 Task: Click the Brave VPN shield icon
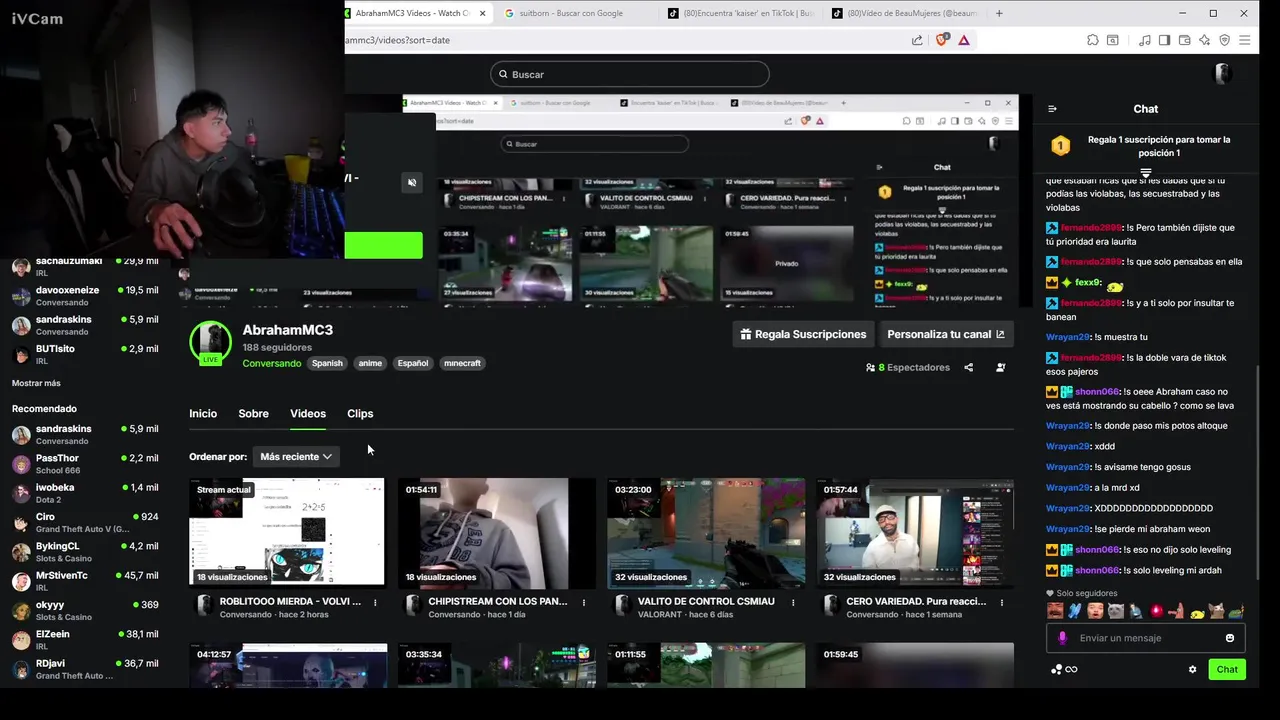[1225, 40]
